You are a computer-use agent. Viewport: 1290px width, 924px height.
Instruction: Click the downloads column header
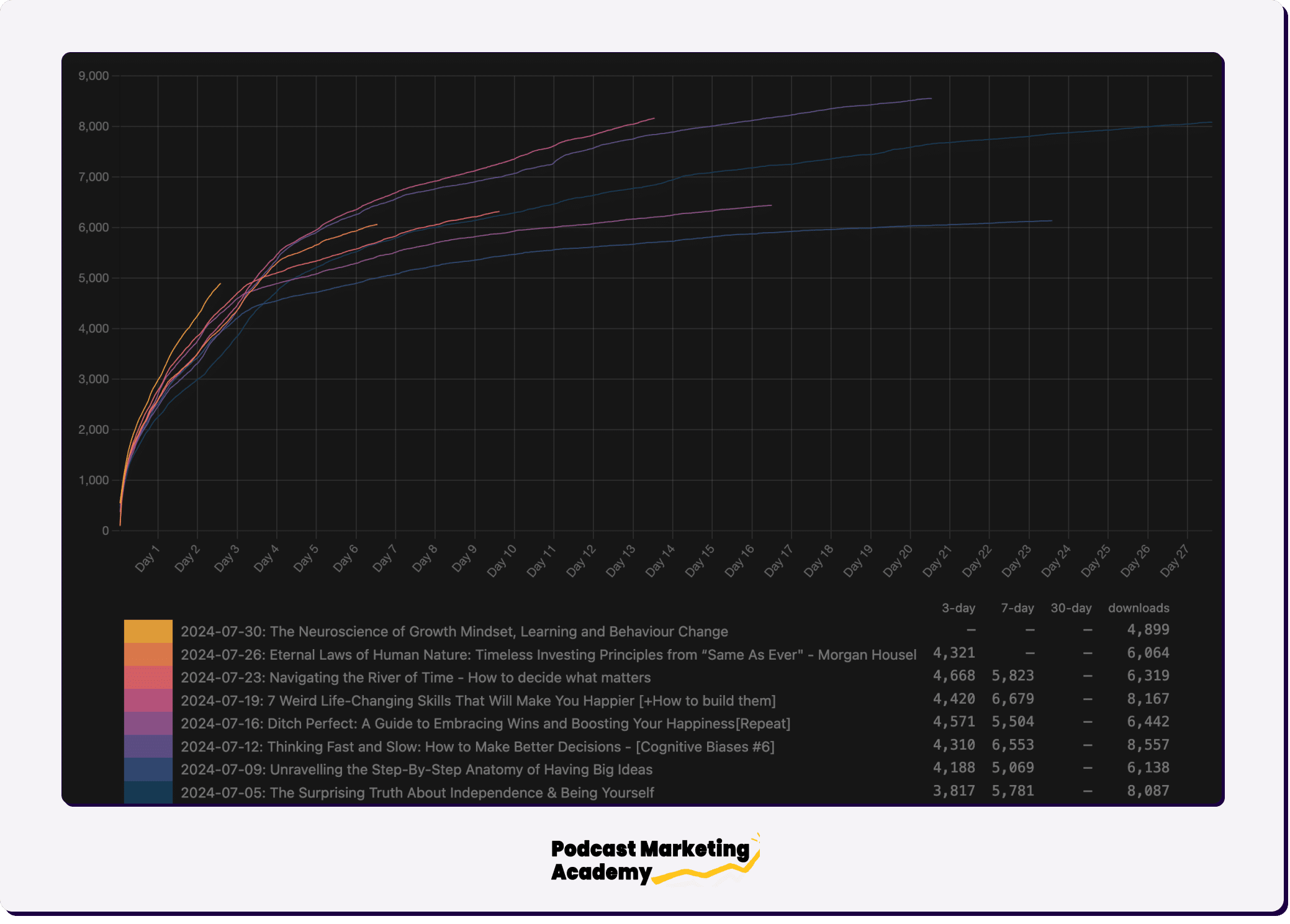point(1139,608)
